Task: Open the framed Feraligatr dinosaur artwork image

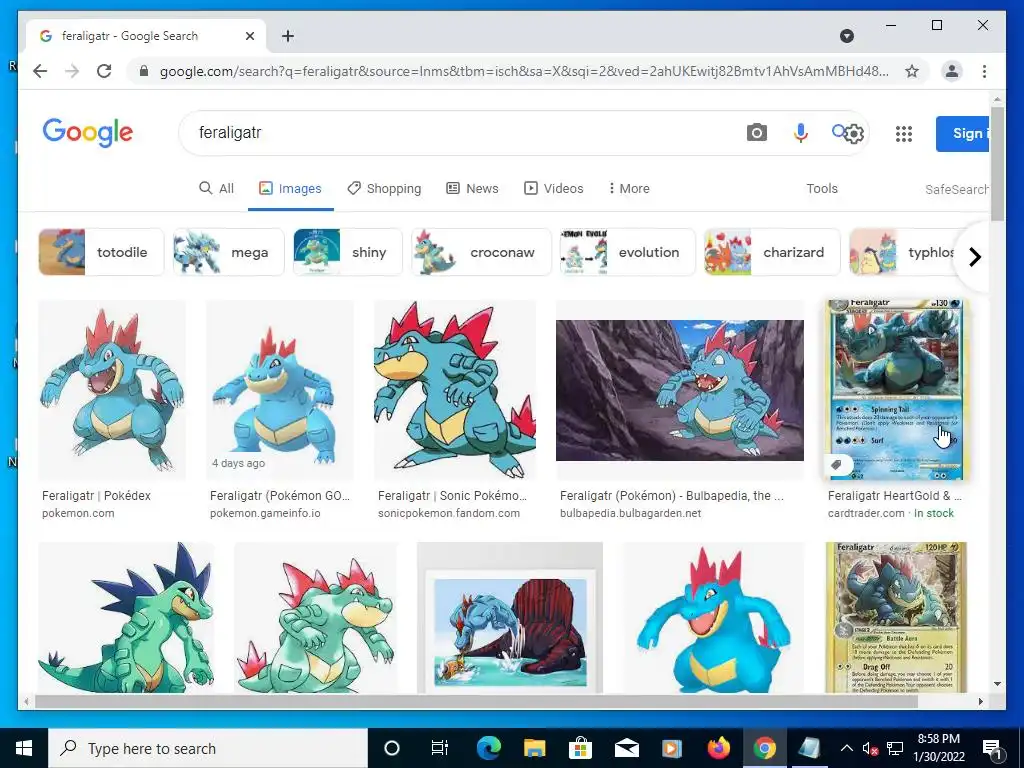Action: (x=510, y=617)
